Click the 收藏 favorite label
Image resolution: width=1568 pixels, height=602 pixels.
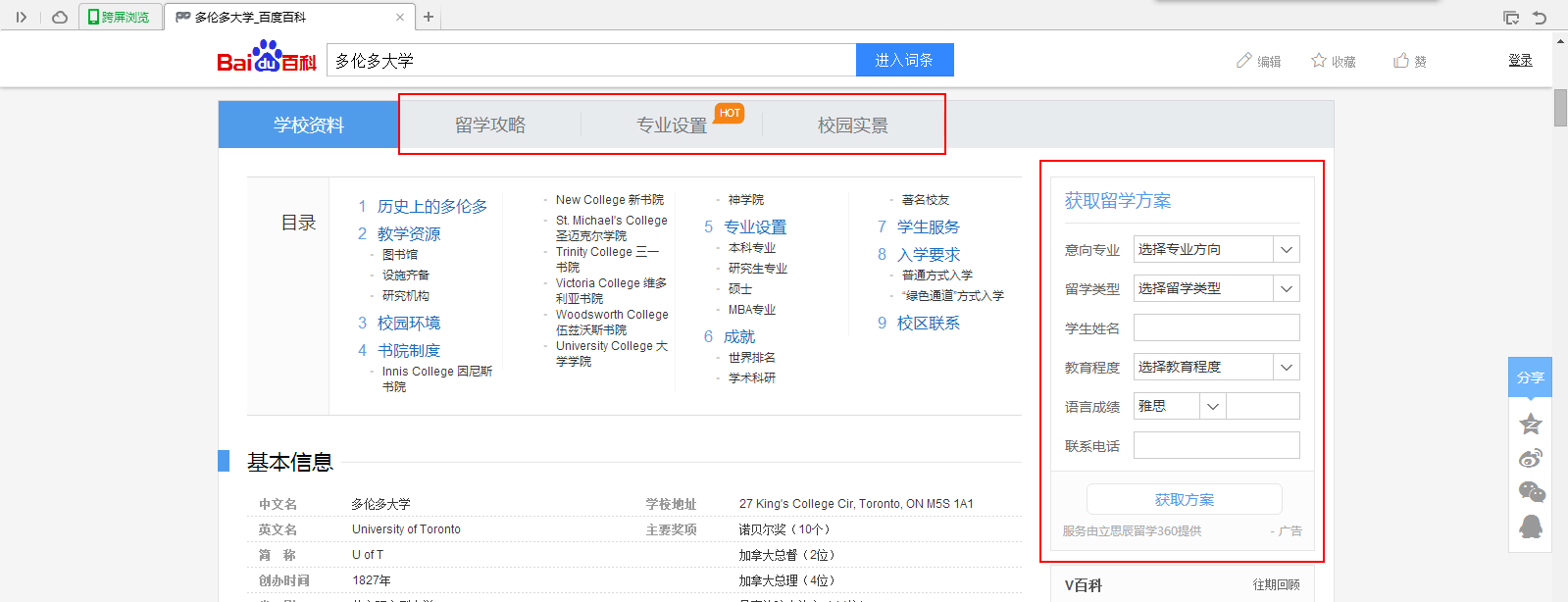pos(1343,61)
